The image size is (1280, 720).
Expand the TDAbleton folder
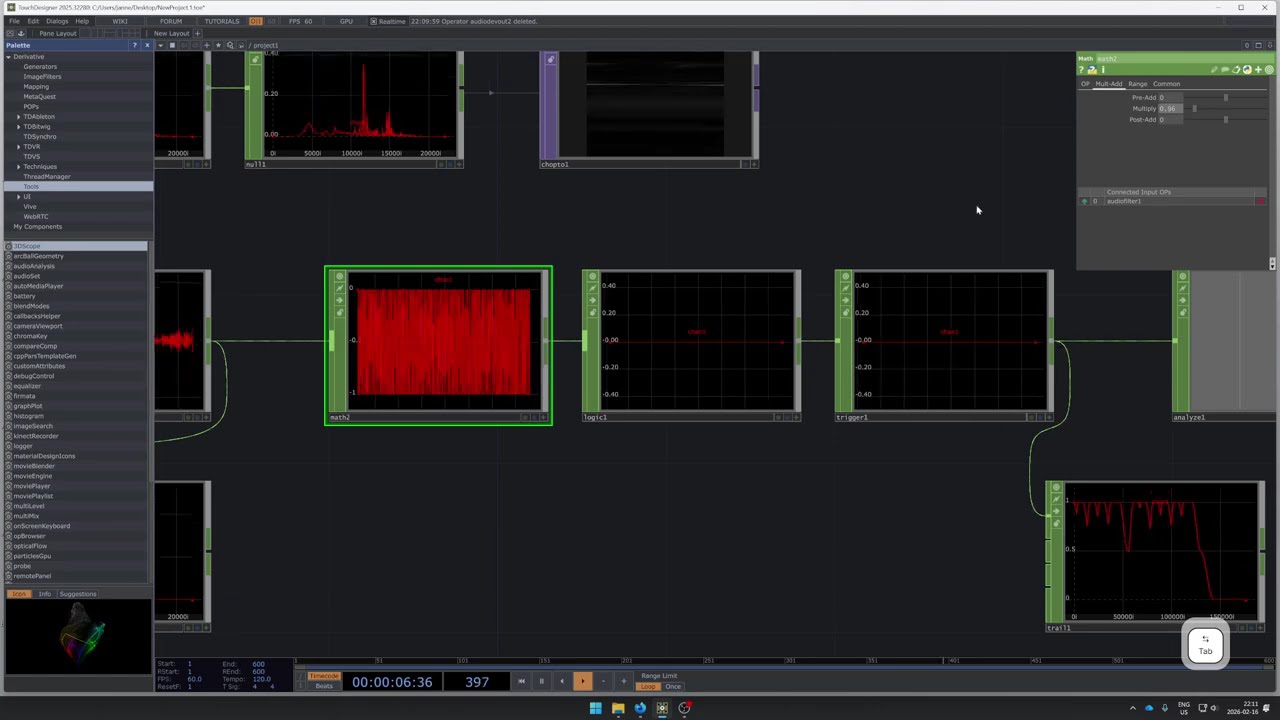click(18, 116)
